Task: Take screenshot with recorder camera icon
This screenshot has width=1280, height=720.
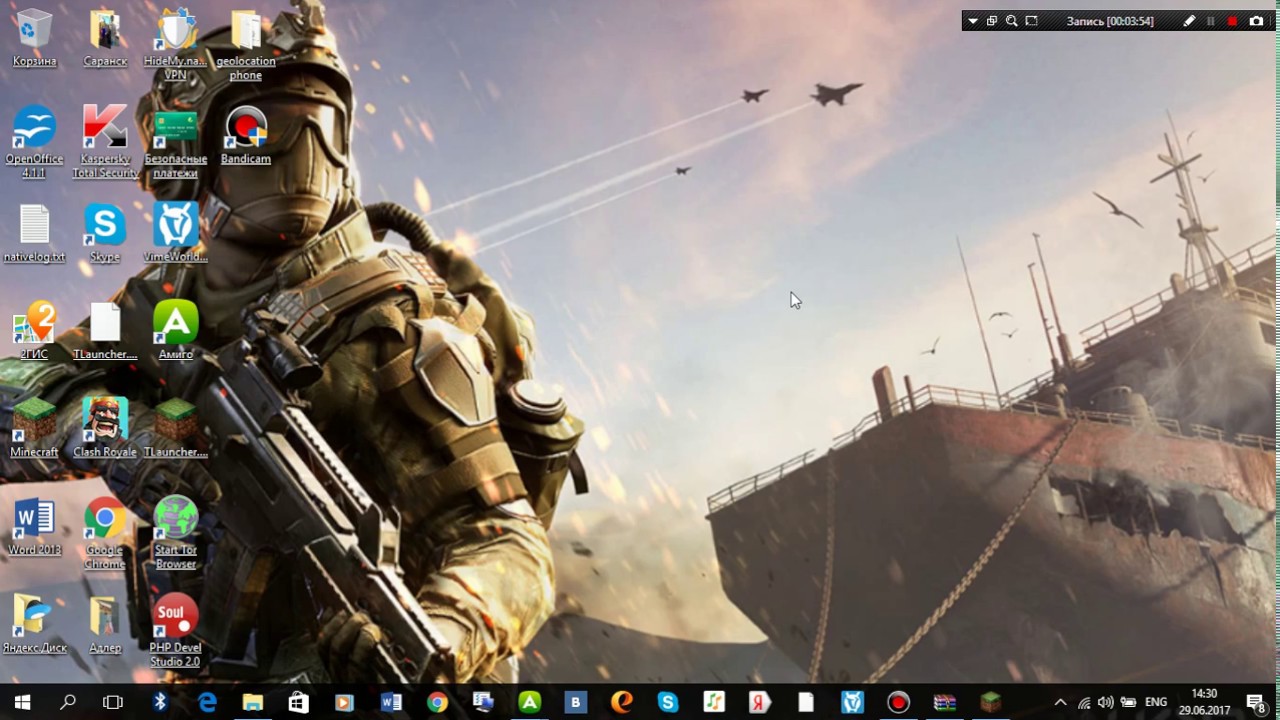Action: [x=1256, y=21]
